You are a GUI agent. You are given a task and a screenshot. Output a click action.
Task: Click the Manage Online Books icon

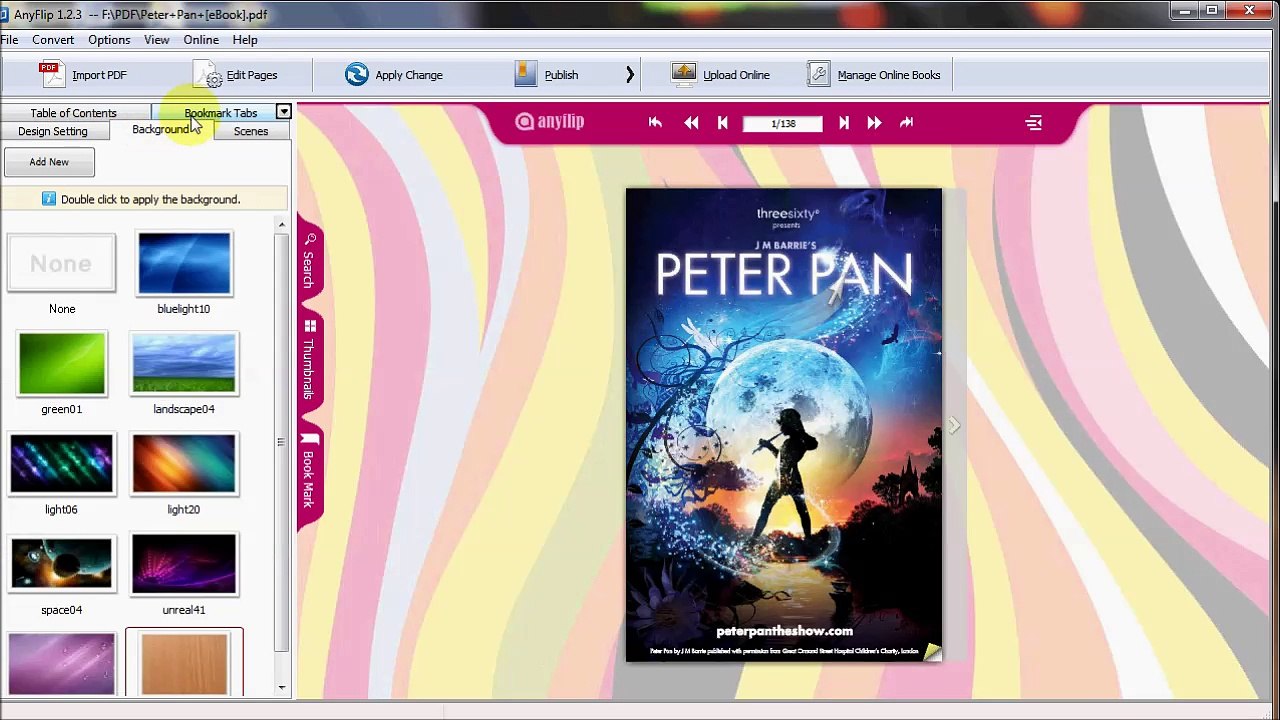pyautogui.click(x=819, y=75)
